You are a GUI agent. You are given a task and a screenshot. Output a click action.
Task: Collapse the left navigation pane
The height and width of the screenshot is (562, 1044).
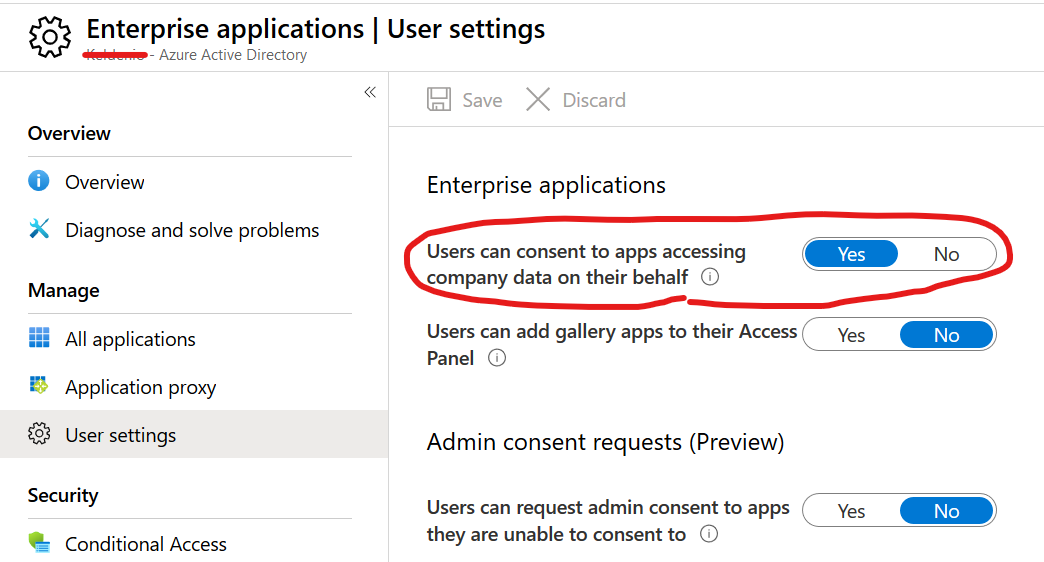[x=370, y=92]
